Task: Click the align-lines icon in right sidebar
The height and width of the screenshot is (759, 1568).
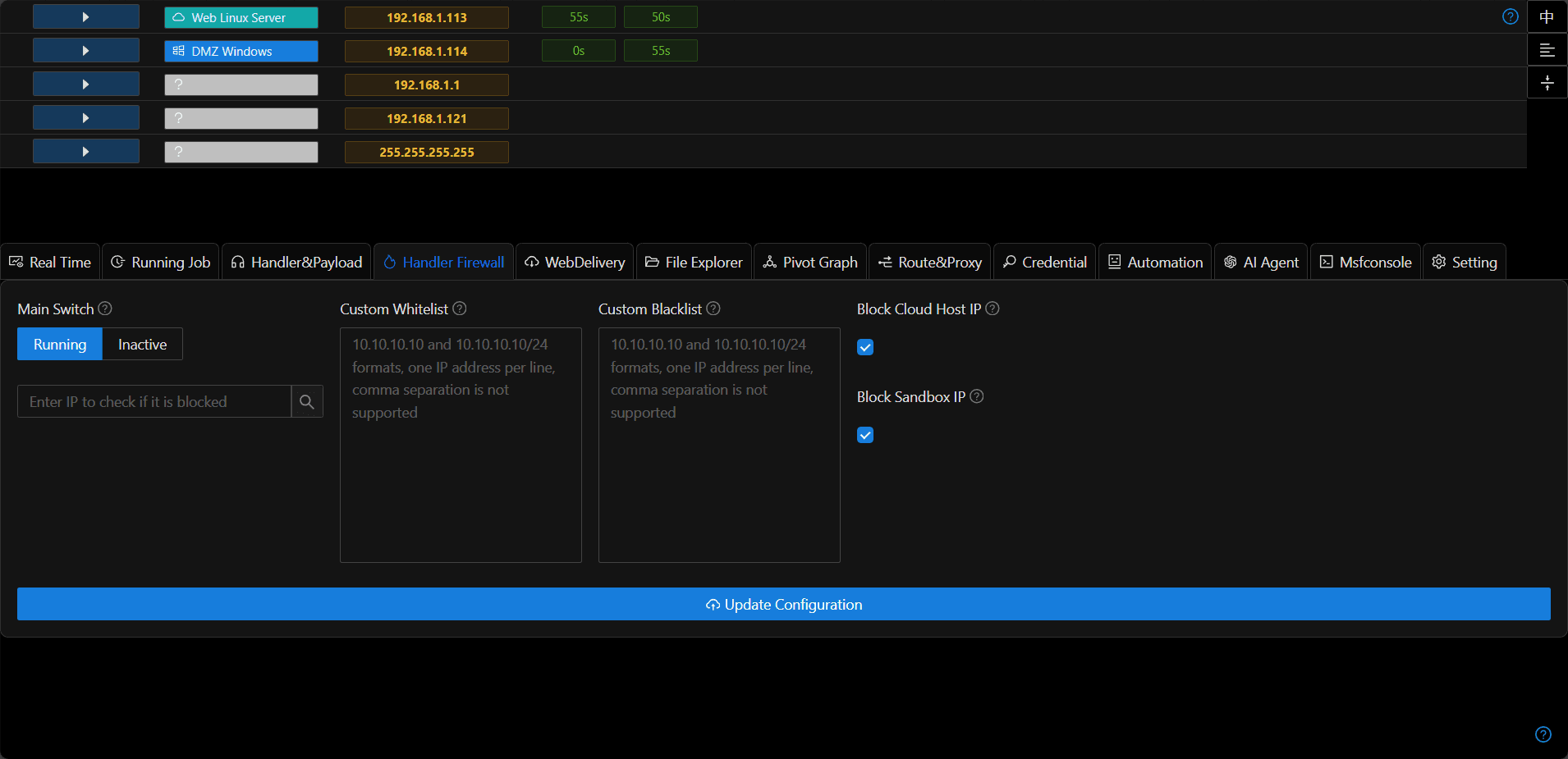Action: click(x=1547, y=50)
